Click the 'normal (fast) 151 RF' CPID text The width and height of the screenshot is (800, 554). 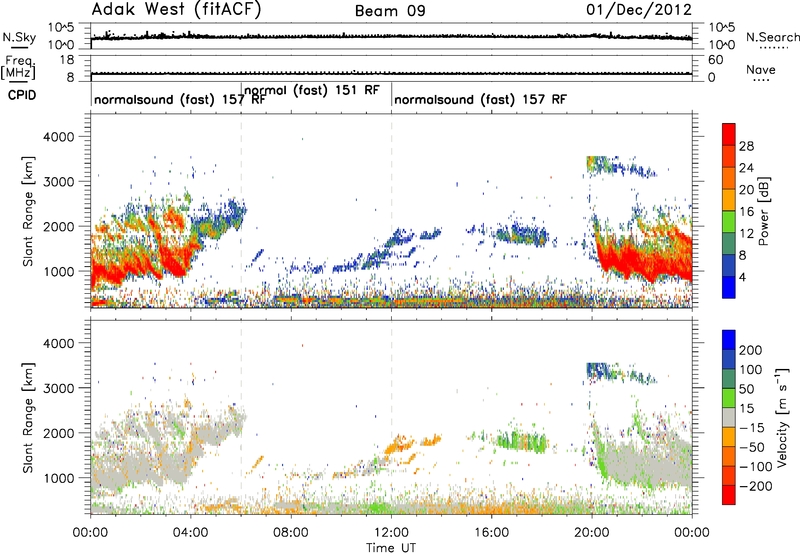[x=312, y=90]
